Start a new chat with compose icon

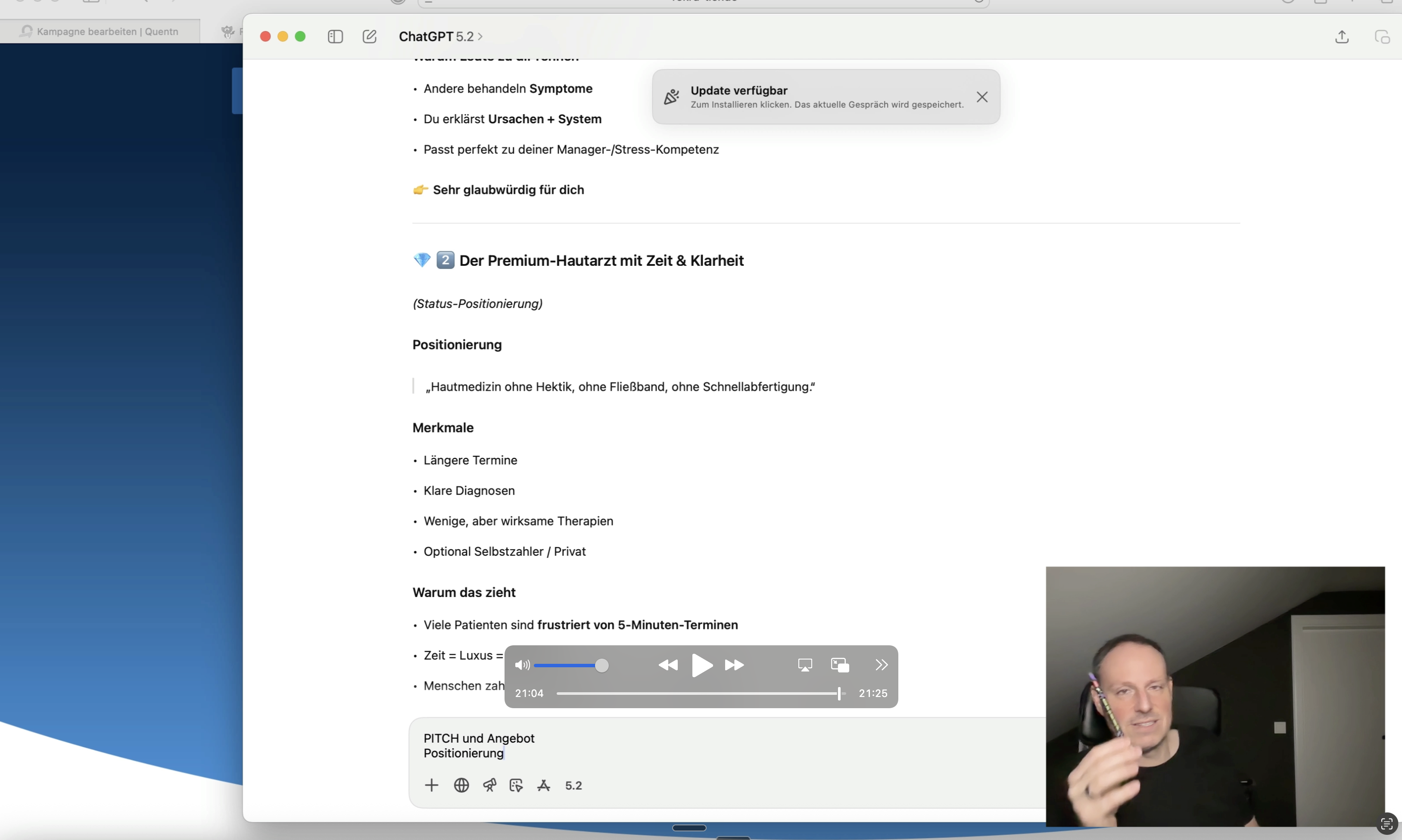coord(370,37)
